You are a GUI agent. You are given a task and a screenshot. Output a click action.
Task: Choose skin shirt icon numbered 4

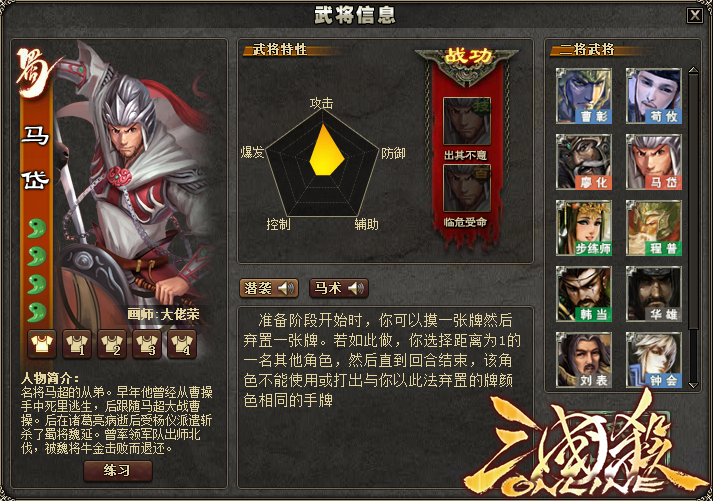182,345
